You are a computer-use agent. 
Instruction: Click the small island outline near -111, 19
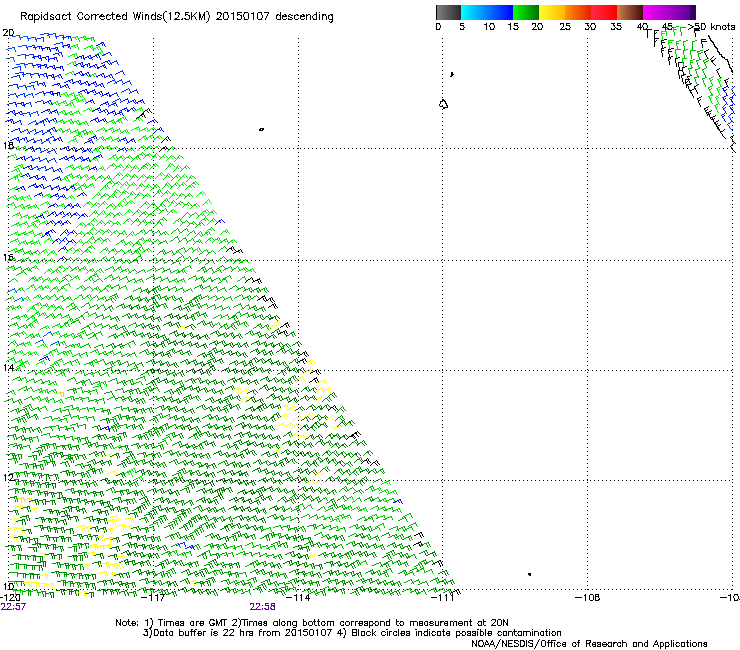pyautogui.click(x=443, y=104)
